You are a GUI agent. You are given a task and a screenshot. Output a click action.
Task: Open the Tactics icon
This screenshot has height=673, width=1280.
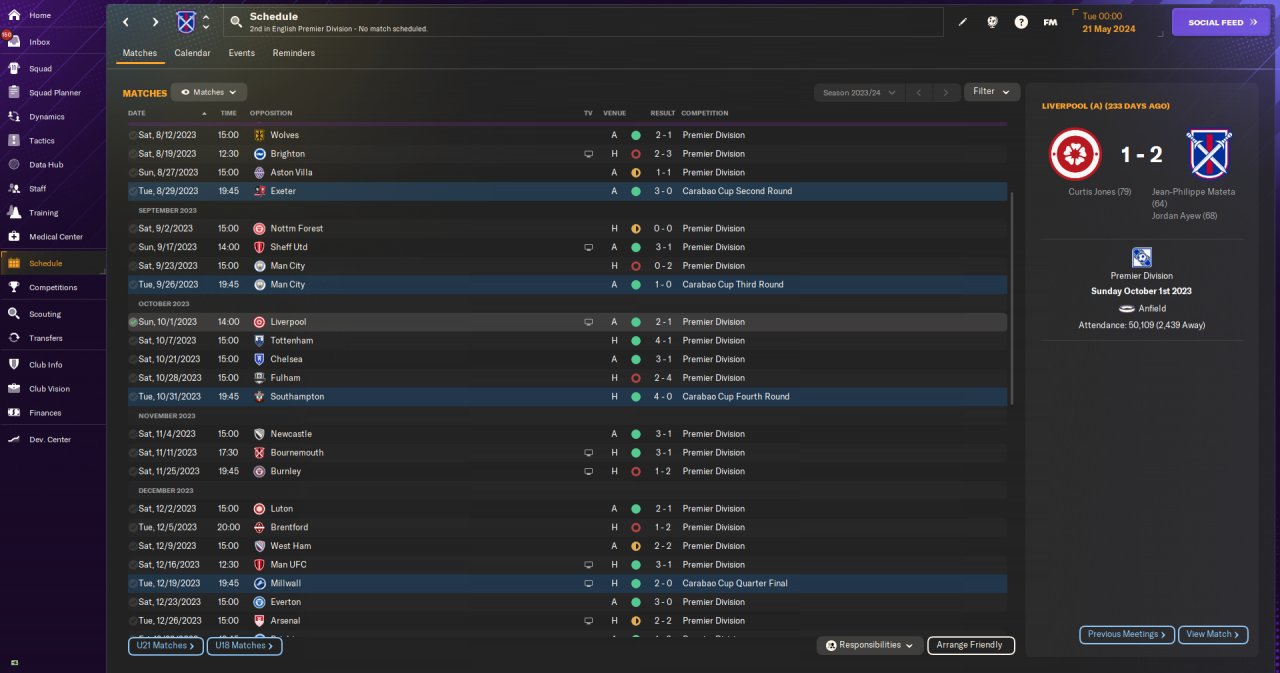click(14, 141)
